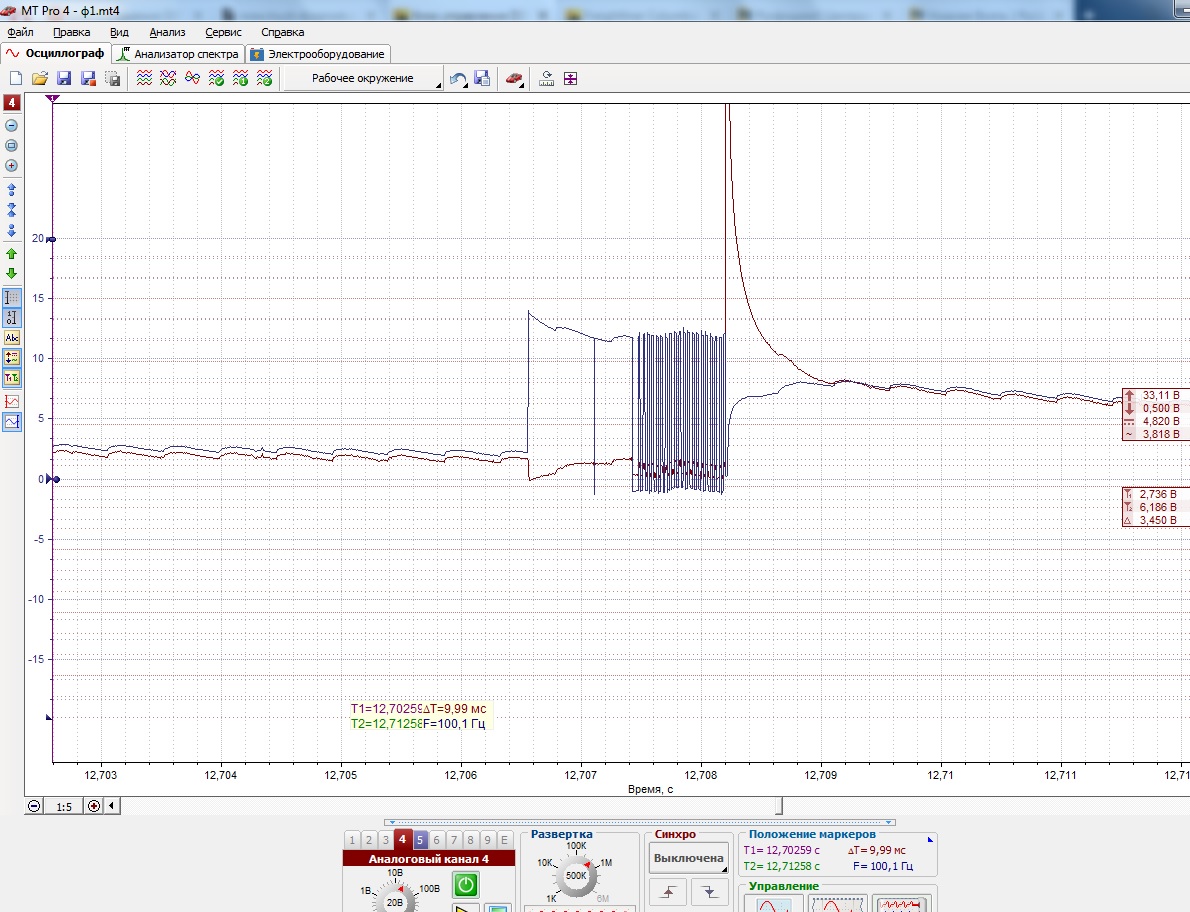The width and height of the screenshot is (1190, 912).
Task: Click the T1 T2 markers icon in the sidebar
Action: point(12,378)
